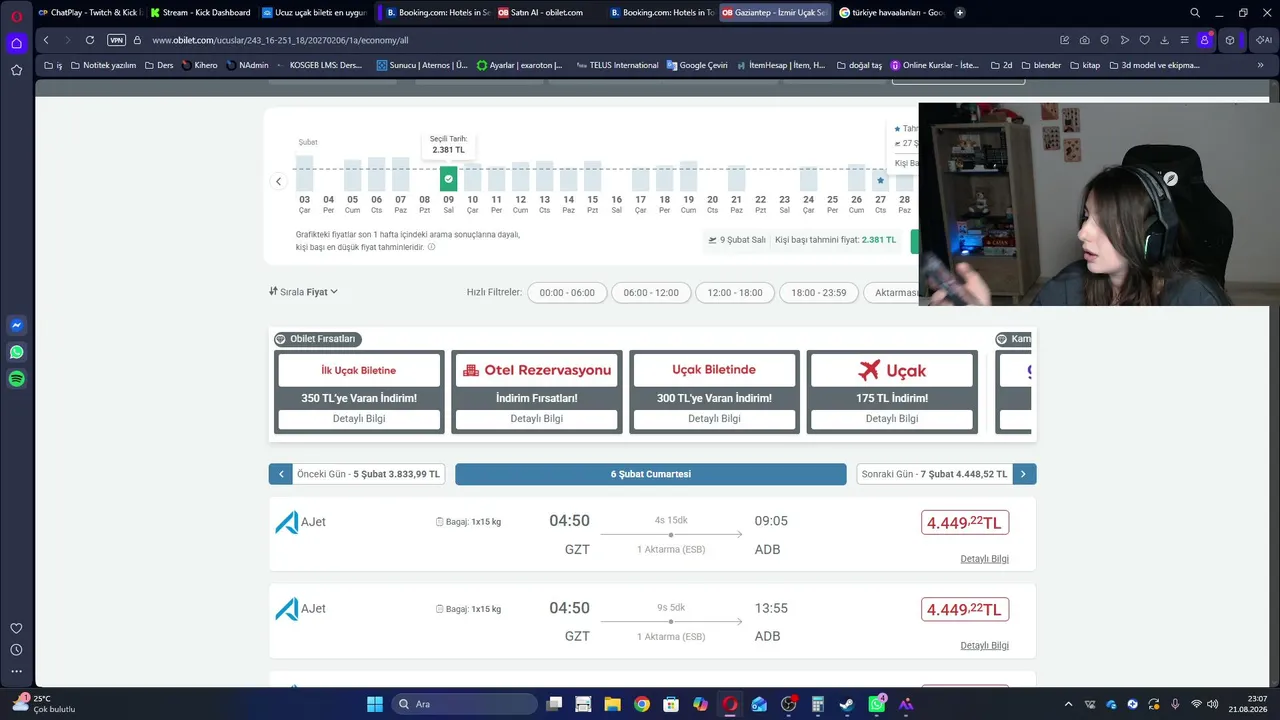Reload the obilet page
The image size is (1280, 720).
click(x=90, y=40)
